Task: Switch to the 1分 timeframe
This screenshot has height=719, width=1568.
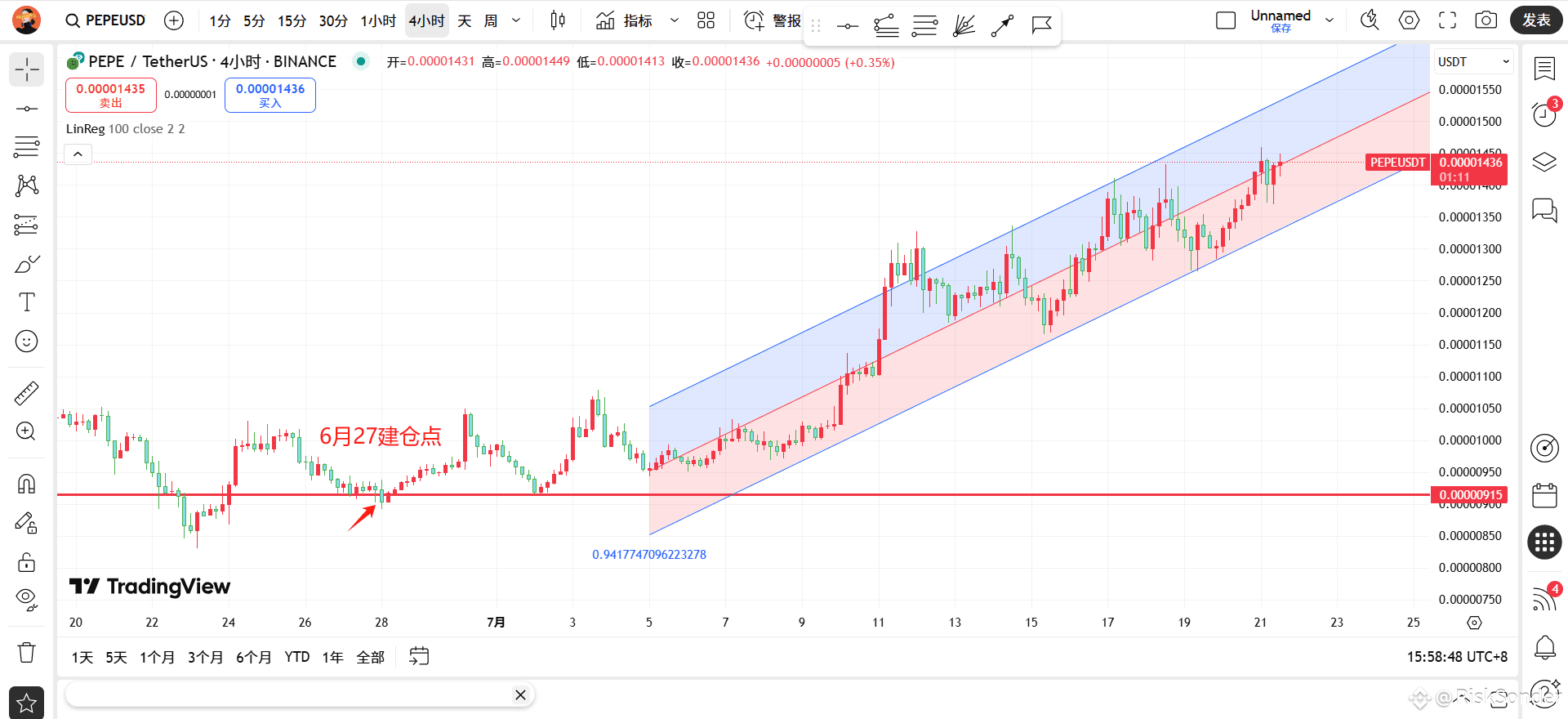Action: pos(220,20)
